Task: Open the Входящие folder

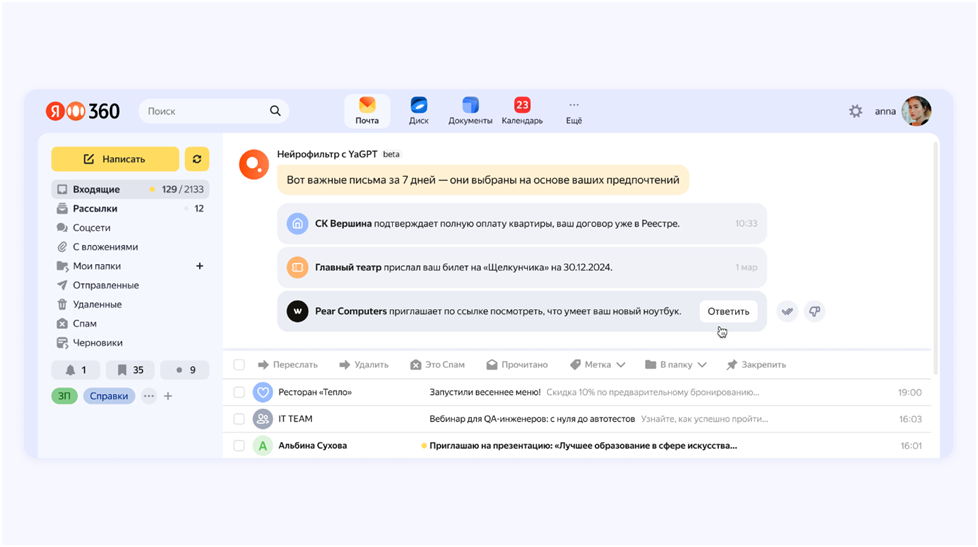Action: tap(130, 189)
